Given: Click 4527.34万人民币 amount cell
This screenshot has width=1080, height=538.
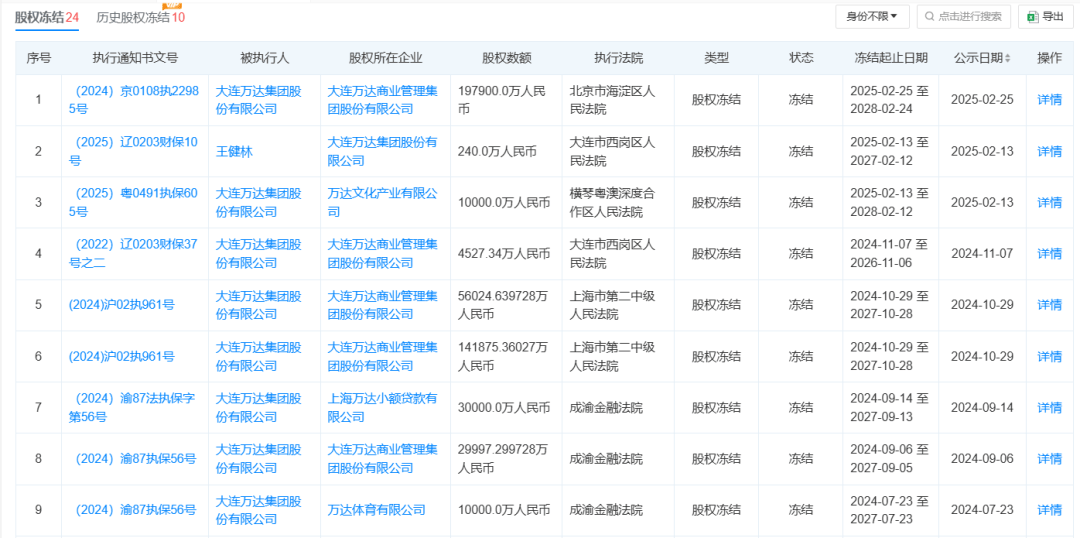Looking at the screenshot, I should [x=504, y=254].
